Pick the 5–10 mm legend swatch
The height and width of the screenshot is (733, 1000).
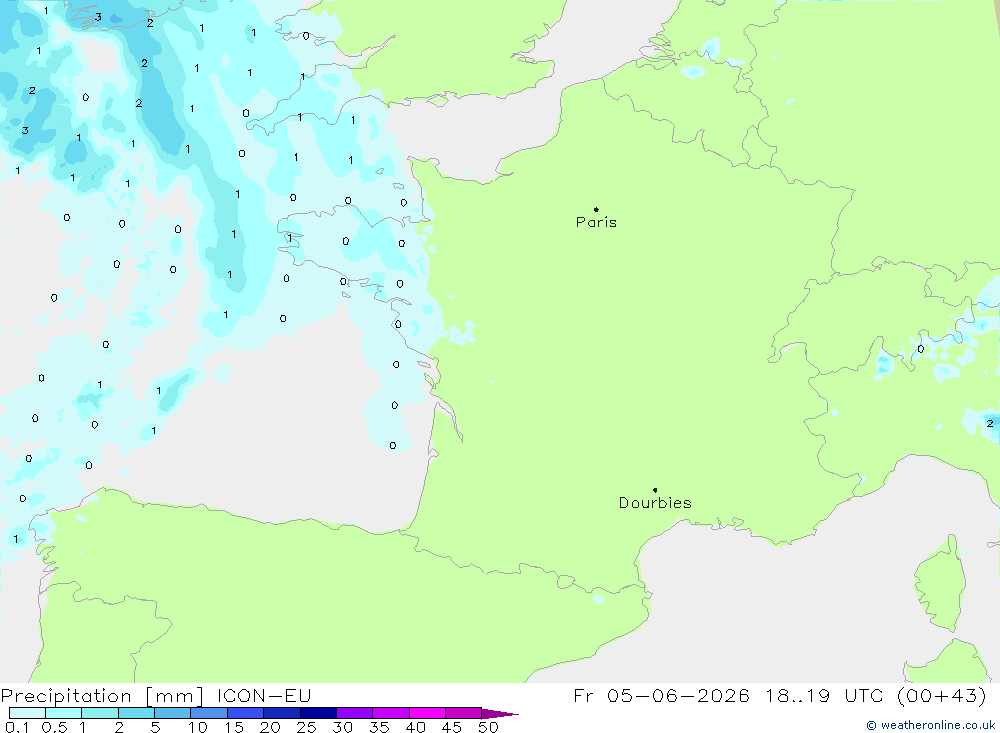(x=173, y=713)
